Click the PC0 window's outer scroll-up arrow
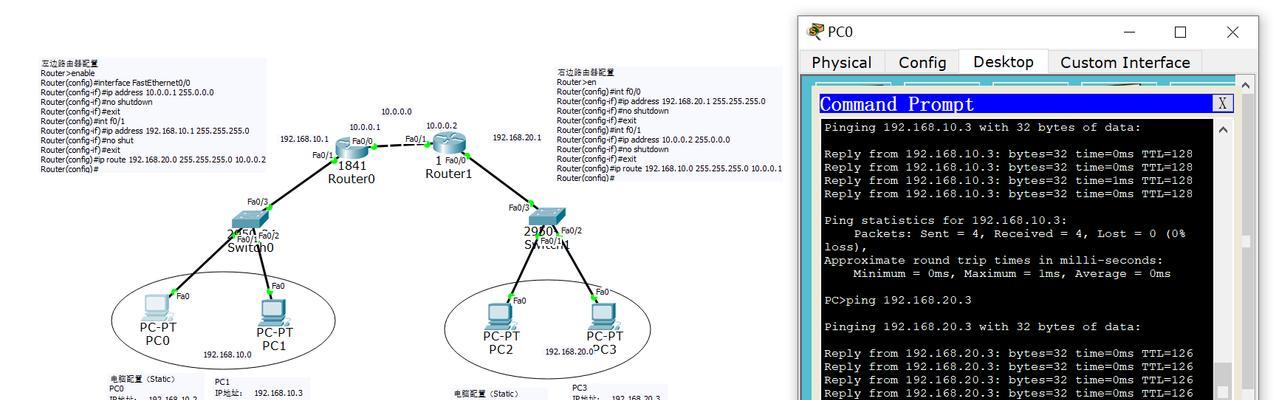This screenshot has height=400, width=1279. click(1246, 86)
